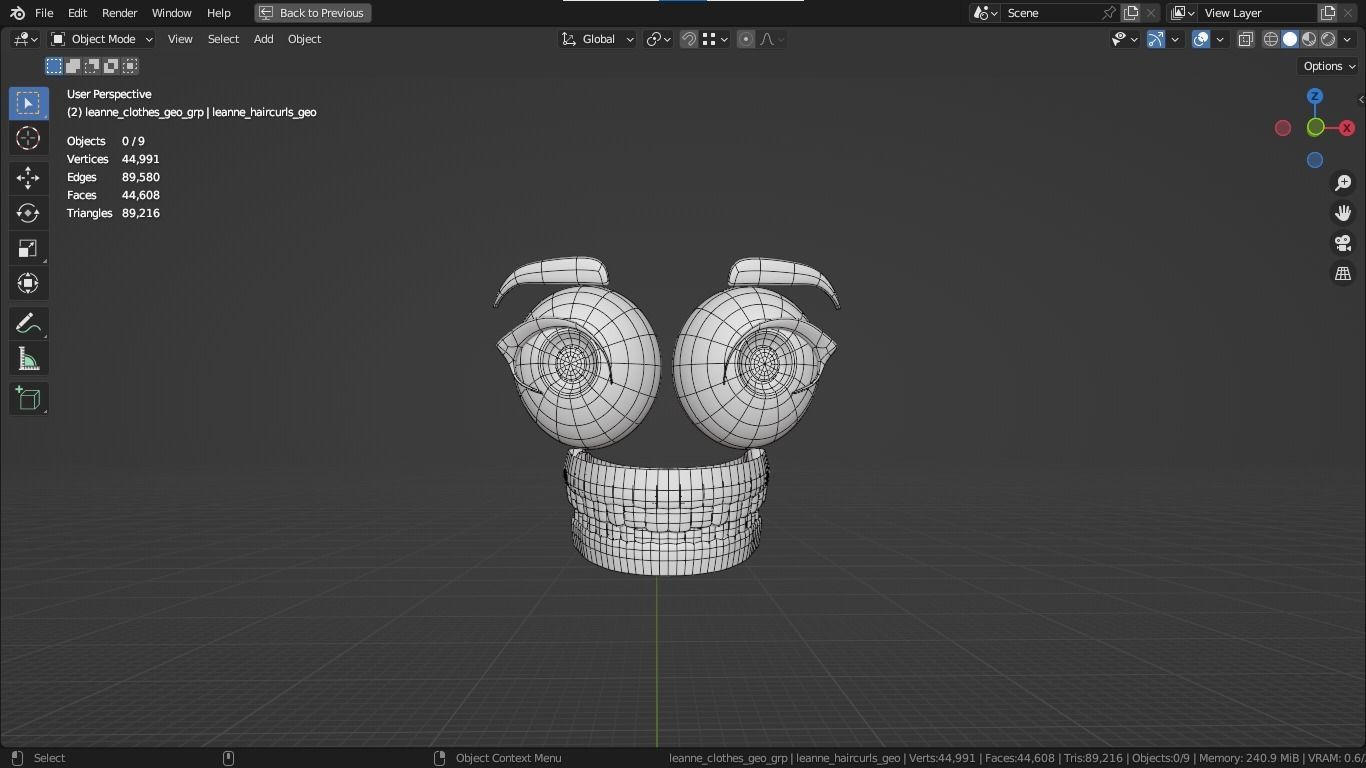This screenshot has height=768, width=1366.
Task: Open the viewport Object menu
Action: pyautogui.click(x=304, y=39)
